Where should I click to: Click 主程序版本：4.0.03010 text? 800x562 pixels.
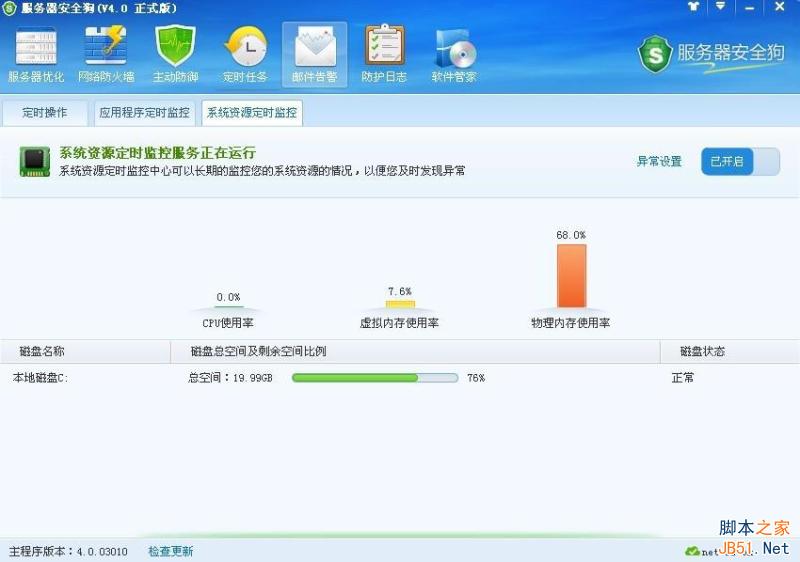tap(68, 551)
